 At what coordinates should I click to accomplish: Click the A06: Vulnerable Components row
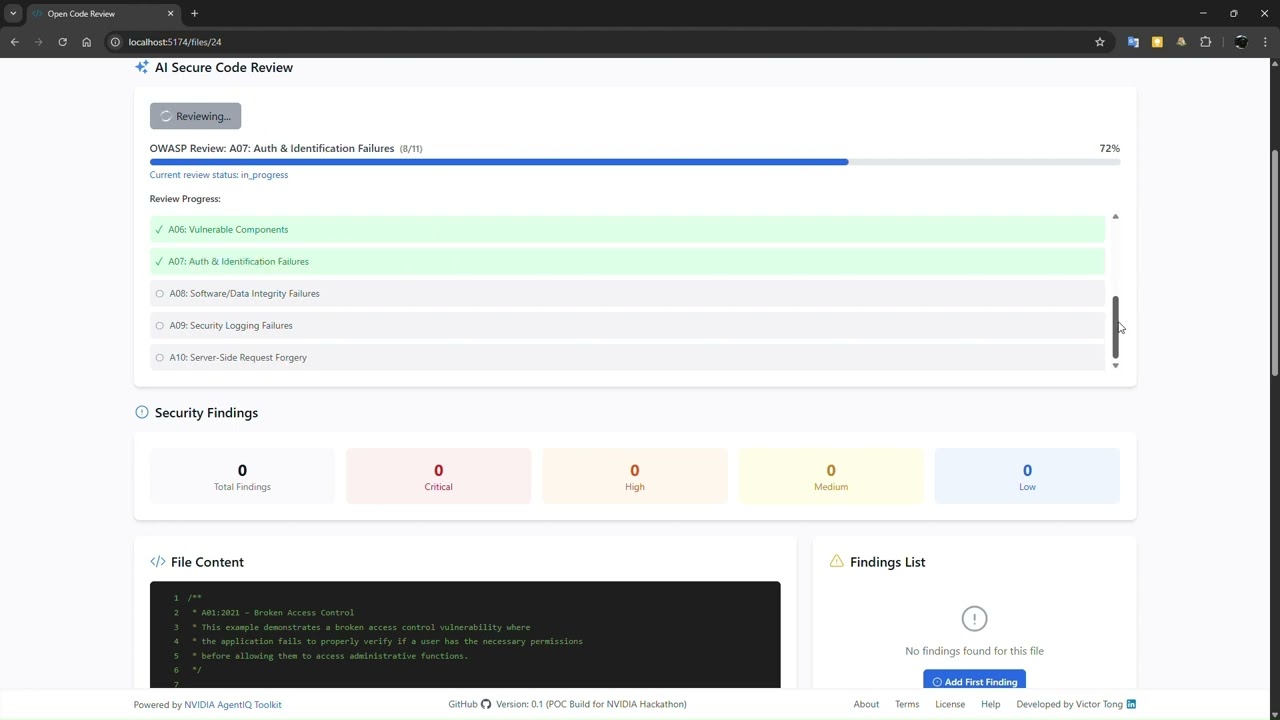click(x=627, y=229)
